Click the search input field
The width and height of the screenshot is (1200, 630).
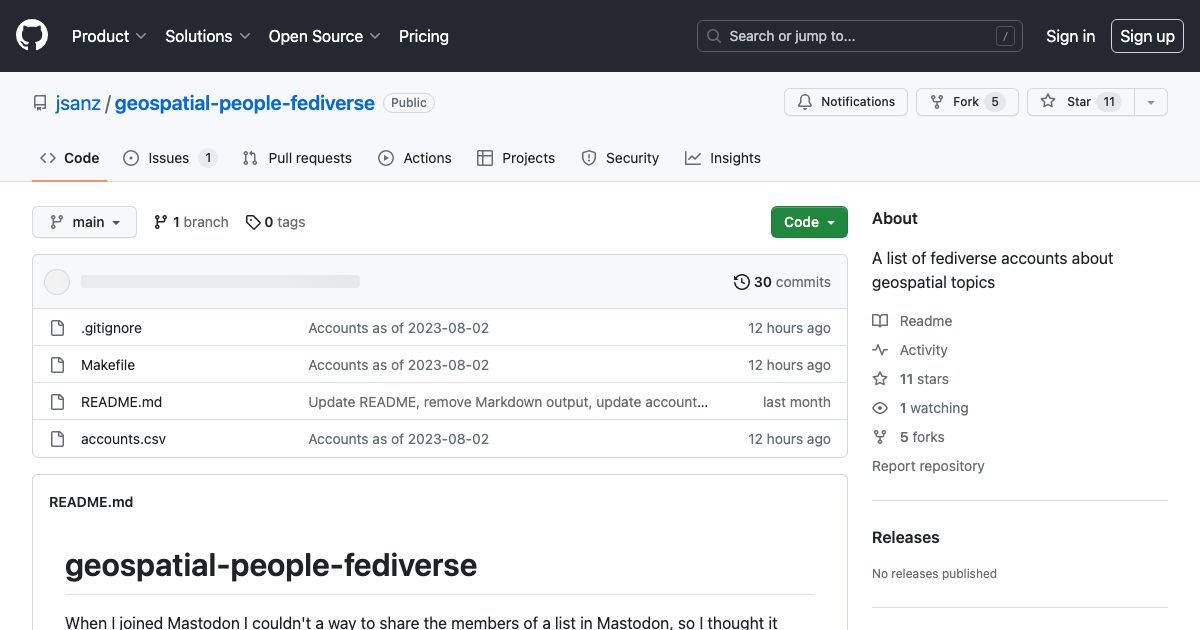point(860,35)
